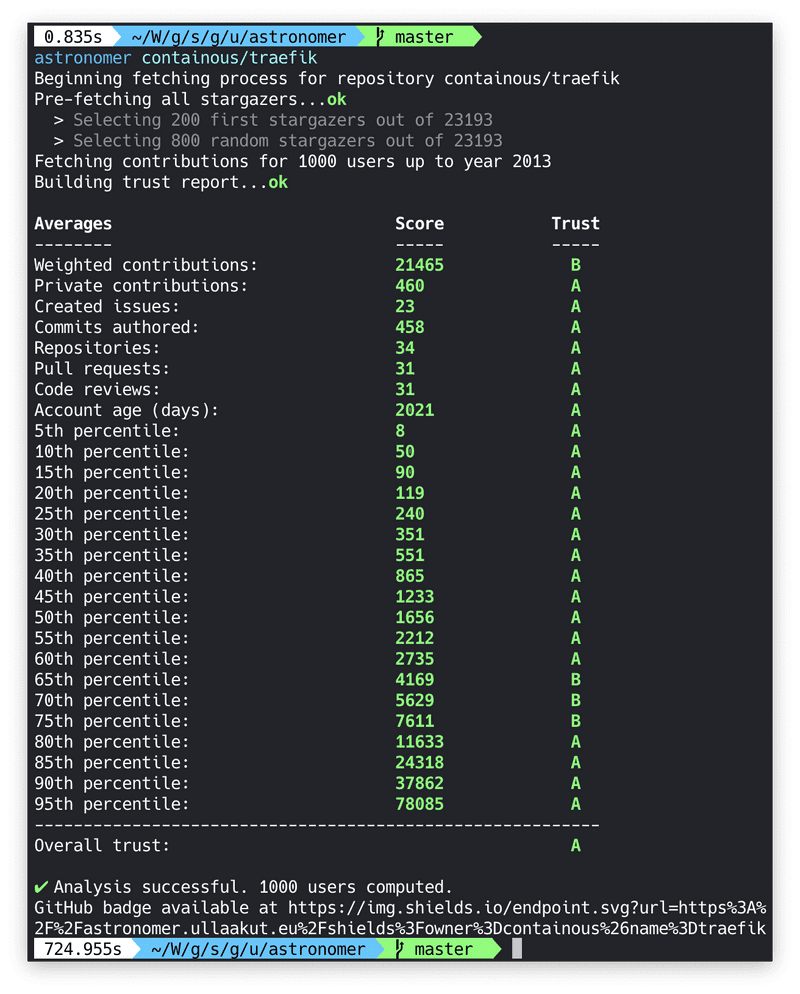The image size is (800, 994).
Task: Click the Averages column header
Action: pyautogui.click(x=73, y=224)
